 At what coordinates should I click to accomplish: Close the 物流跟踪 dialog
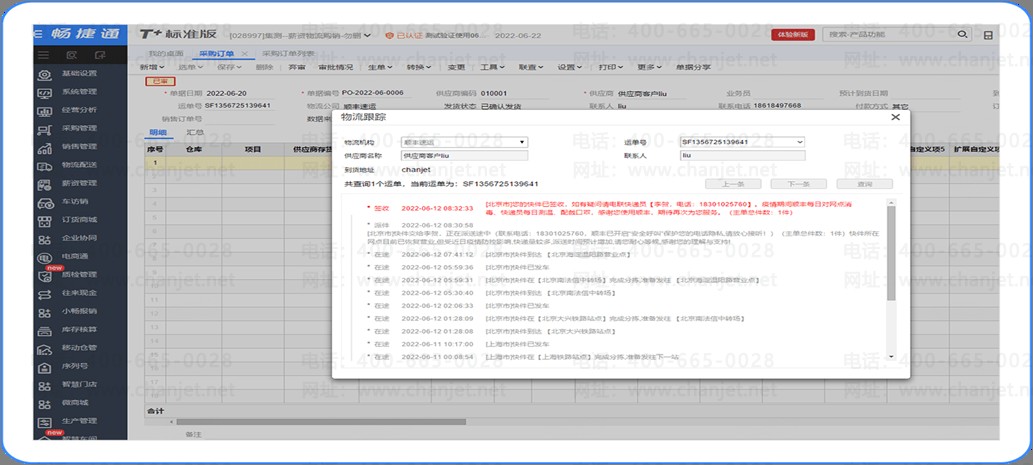pyautogui.click(x=895, y=117)
